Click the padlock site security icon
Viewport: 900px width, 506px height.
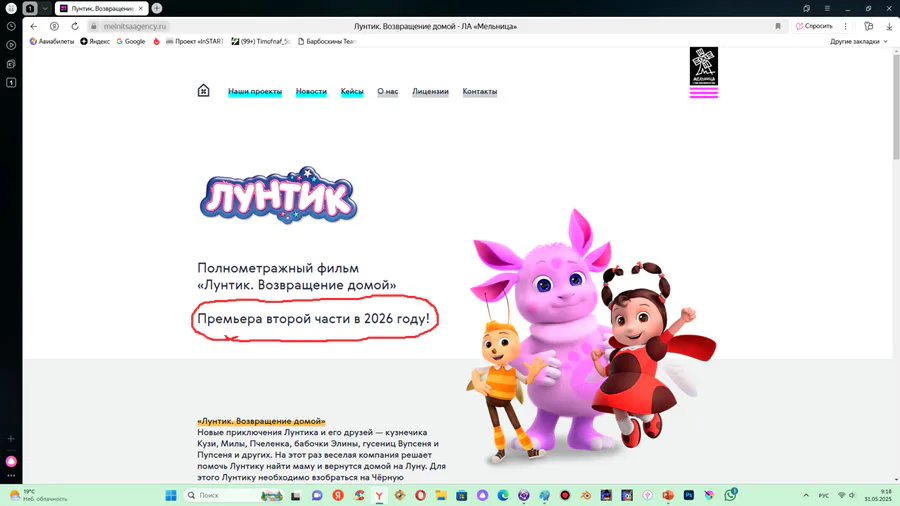pos(94,26)
